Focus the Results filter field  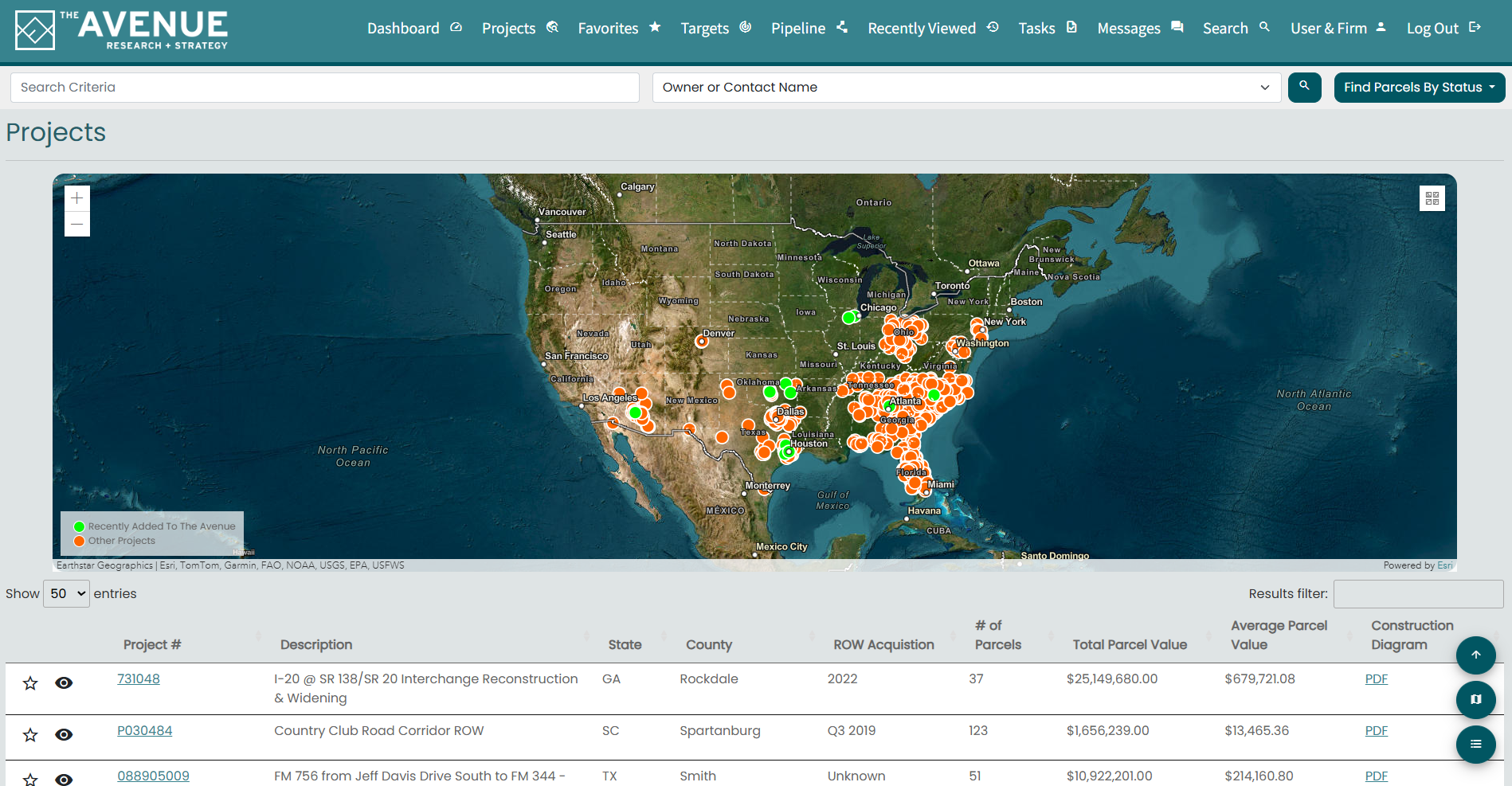pyautogui.click(x=1419, y=594)
